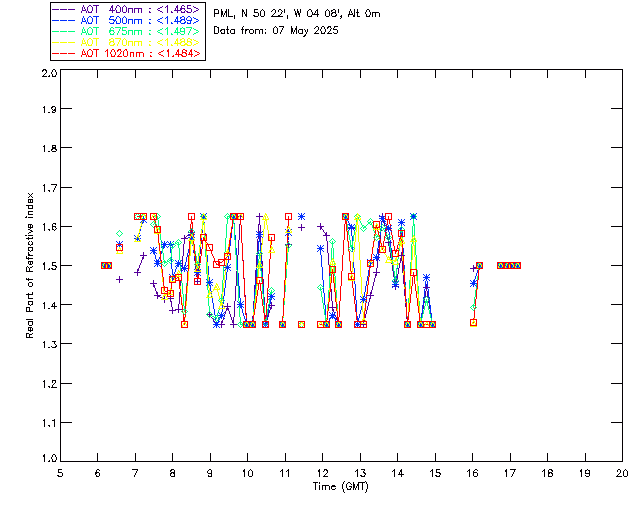Click the AOT 675nm legend entry
The height and width of the screenshot is (512, 640).
tap(126, 31)
